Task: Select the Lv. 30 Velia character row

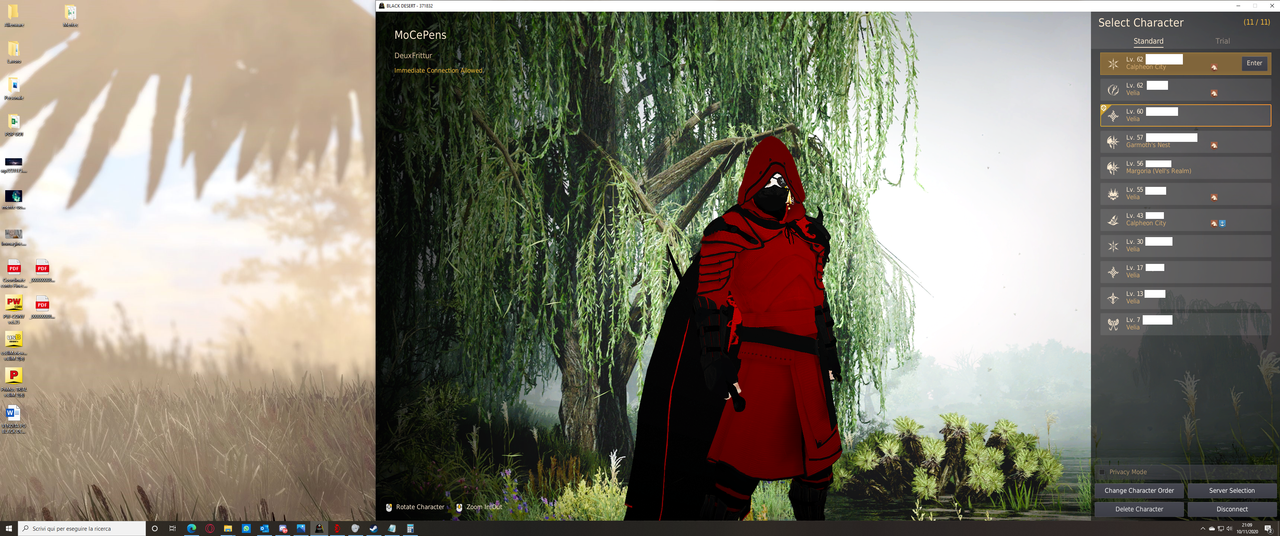Action: pos(1186,246)
